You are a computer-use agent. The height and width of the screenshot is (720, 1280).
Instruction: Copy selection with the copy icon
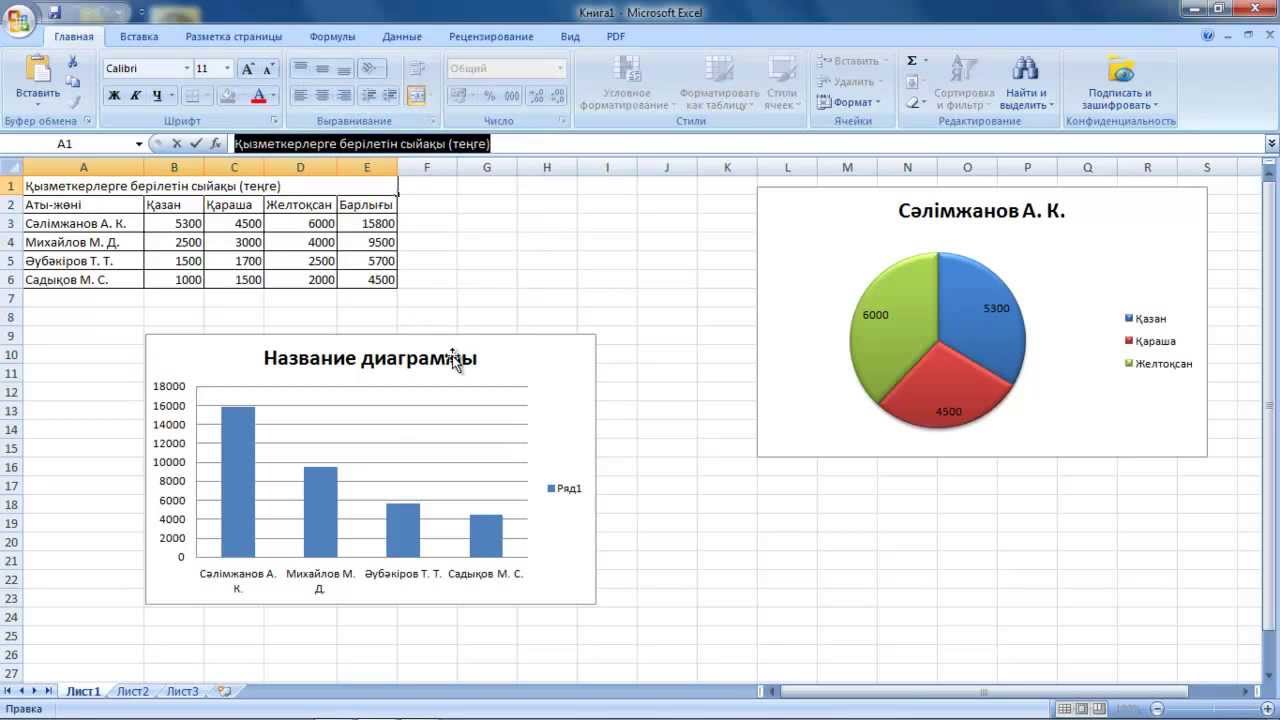click(73, 82)
